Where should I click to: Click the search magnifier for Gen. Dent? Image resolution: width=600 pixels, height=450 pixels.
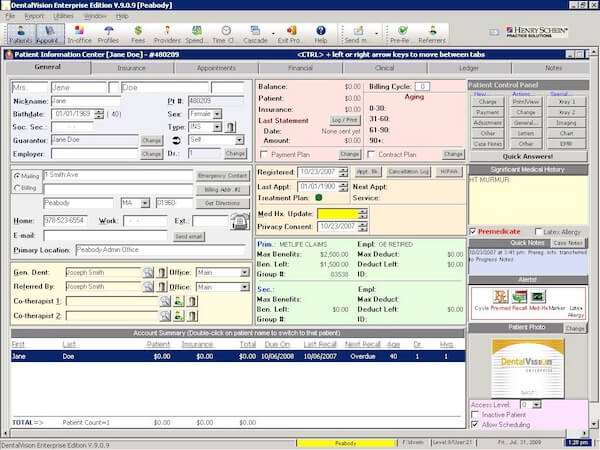(x=148, y=272)
